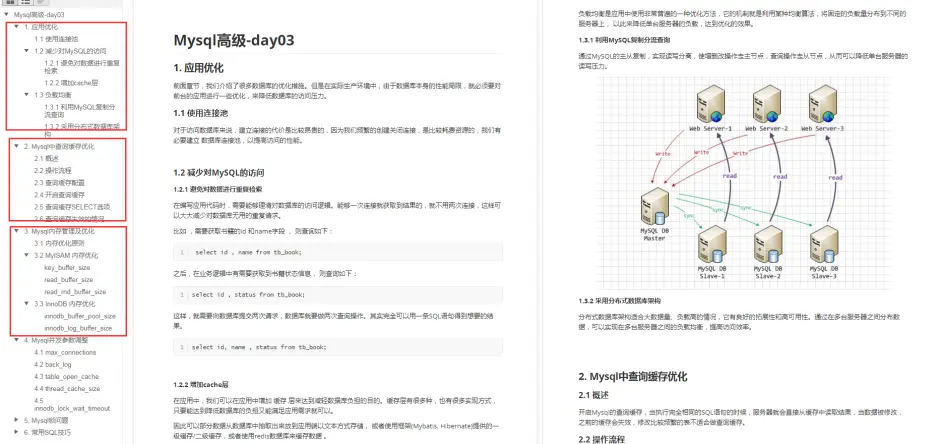The width and height of the screenshot is (942, 444).
Task: Open 4.1 max_connections outline entry
Action: point(65,352)
